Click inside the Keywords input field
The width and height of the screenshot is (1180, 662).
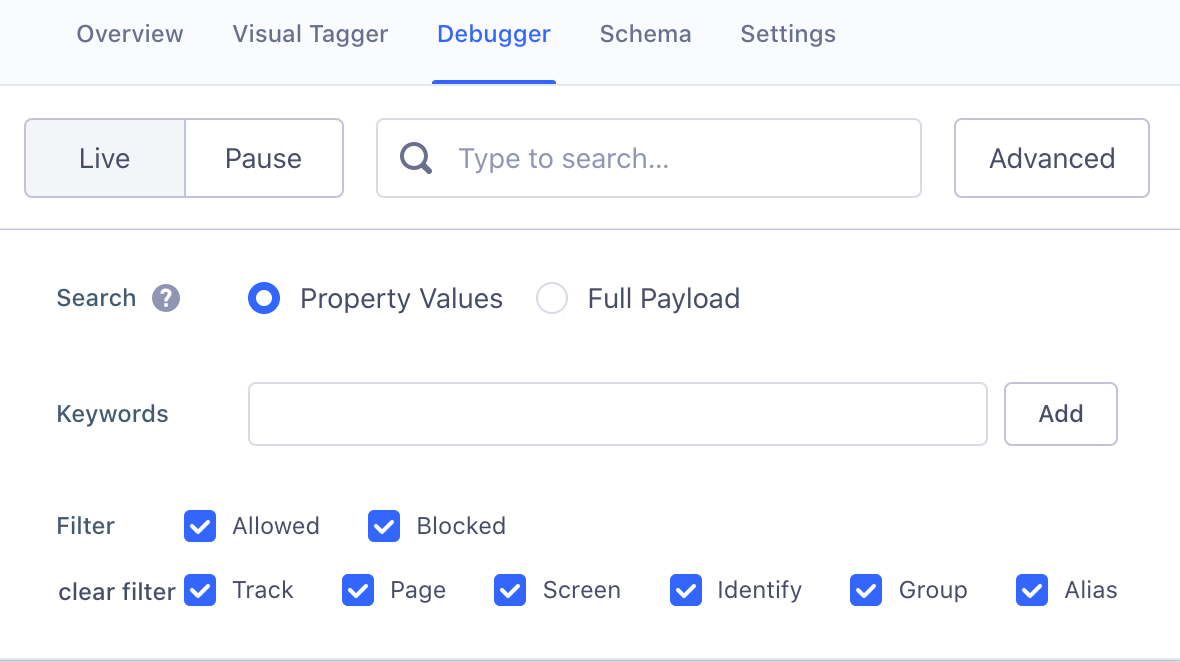point(617,413)
